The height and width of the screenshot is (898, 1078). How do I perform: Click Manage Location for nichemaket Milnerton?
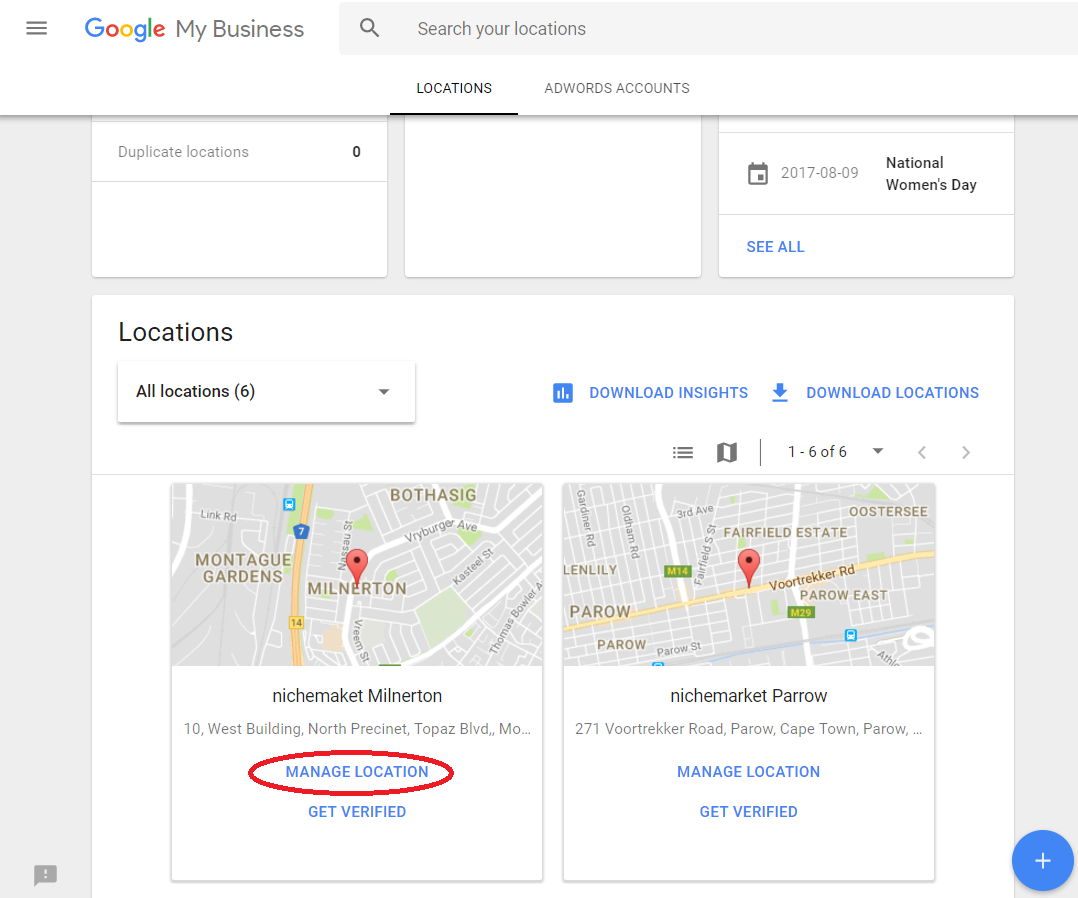[x=357, y=772]
